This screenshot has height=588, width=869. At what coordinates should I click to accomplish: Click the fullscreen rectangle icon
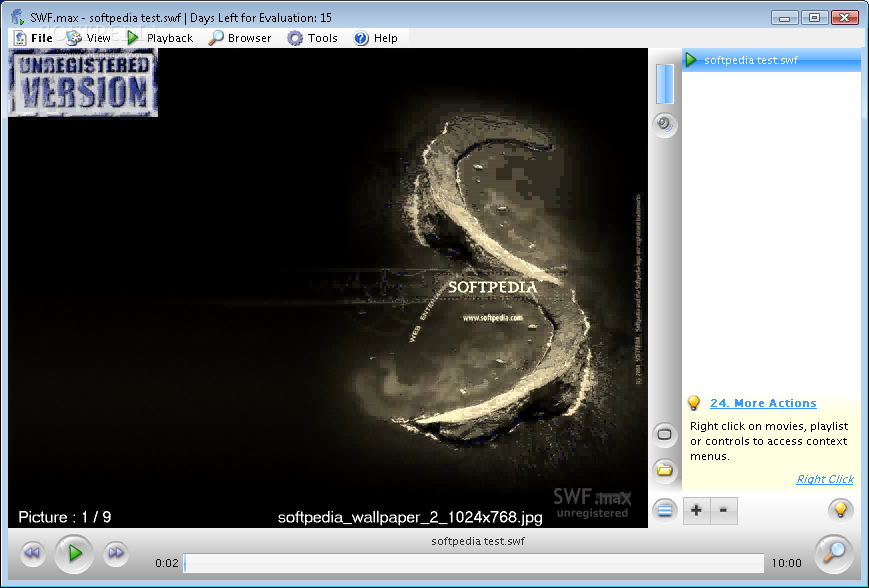point(664,434)
